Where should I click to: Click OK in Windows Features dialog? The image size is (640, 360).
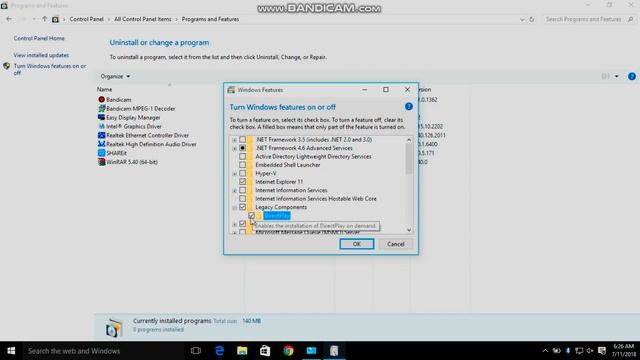coord(357,244)
